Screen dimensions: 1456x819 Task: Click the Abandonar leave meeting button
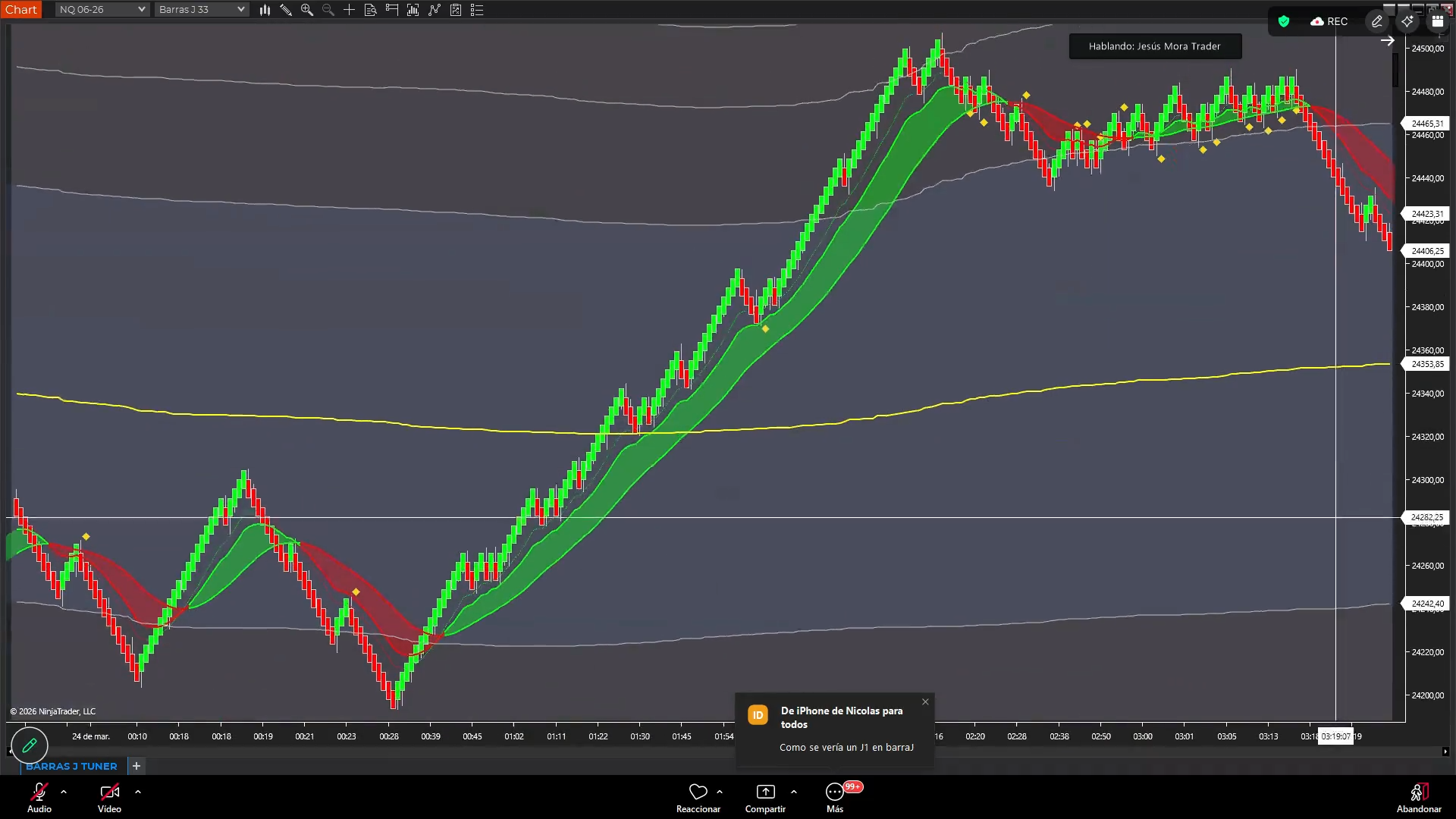[1419, 798]
